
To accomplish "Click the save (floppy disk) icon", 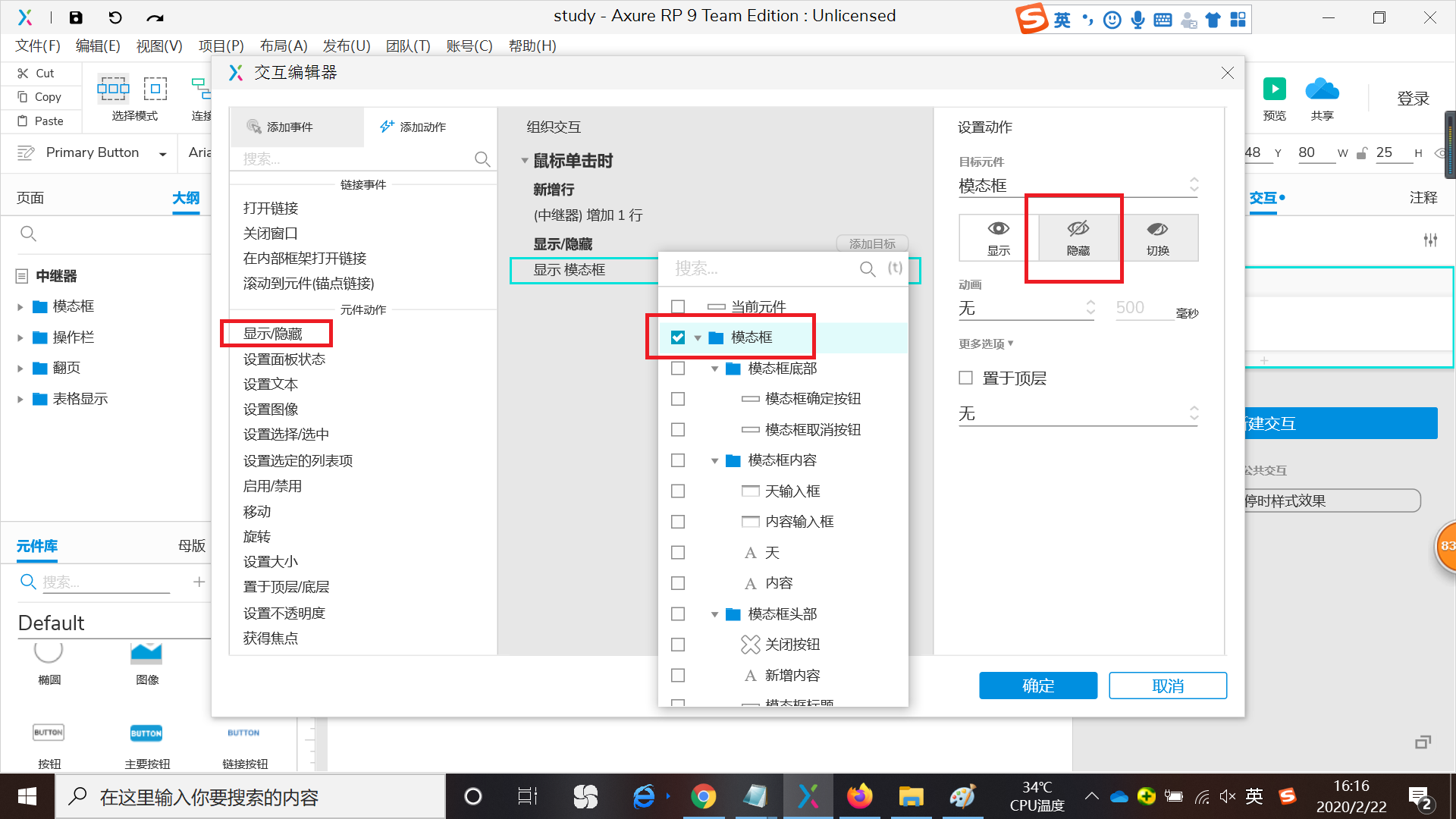I will click(x=76, y=17).
